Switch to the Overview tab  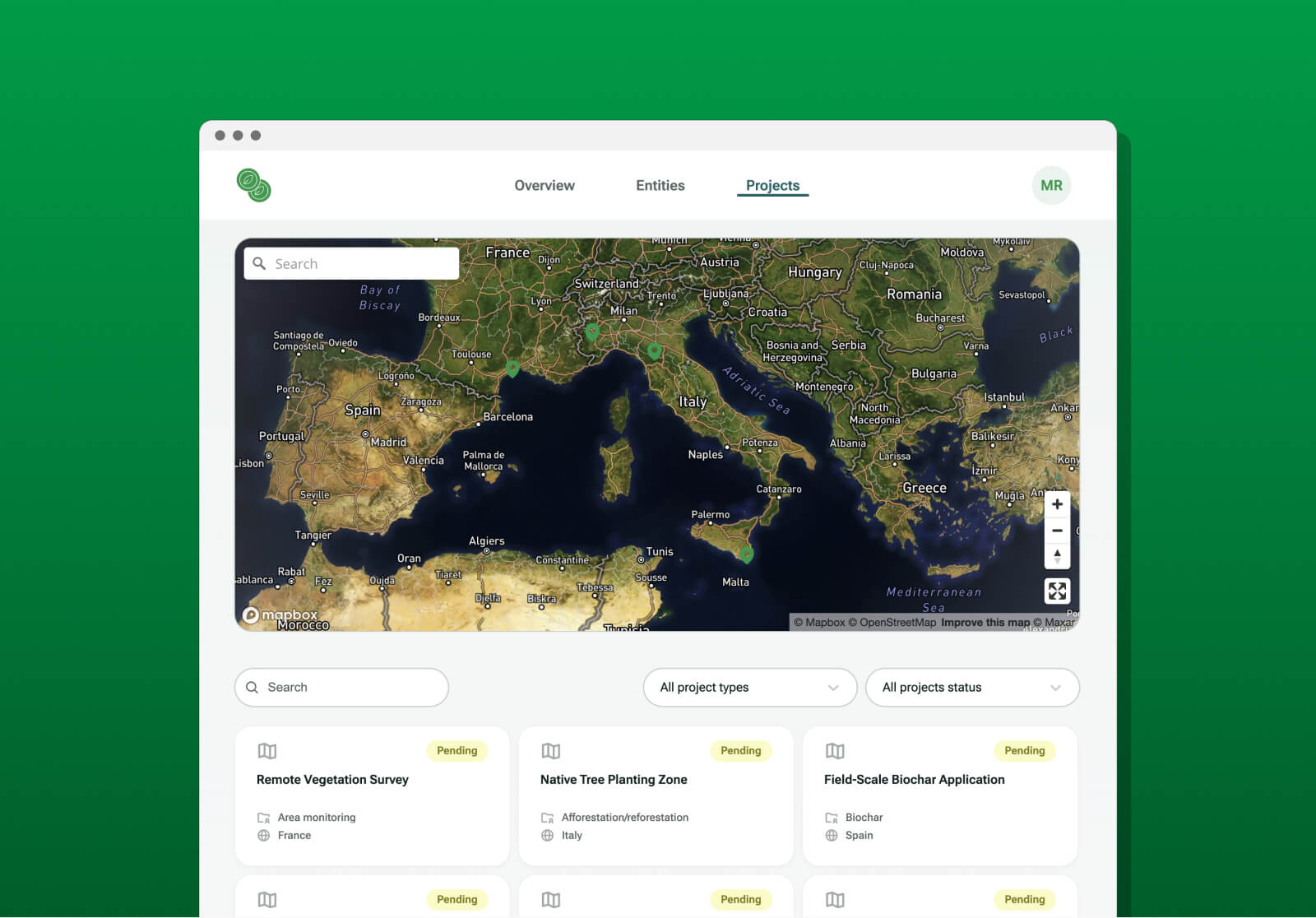click(x=544, y=186)
